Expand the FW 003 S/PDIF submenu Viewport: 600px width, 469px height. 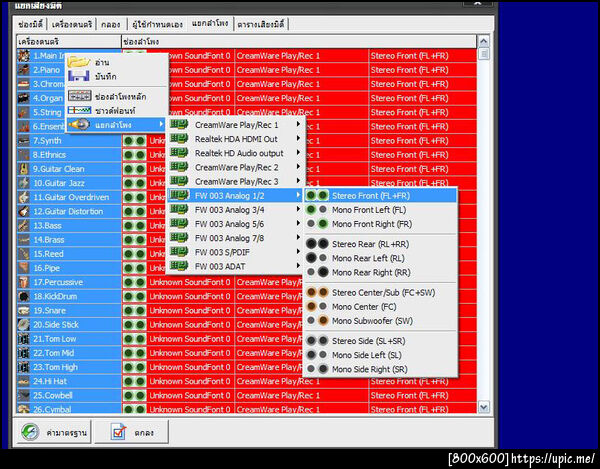[x=236, y=252]
